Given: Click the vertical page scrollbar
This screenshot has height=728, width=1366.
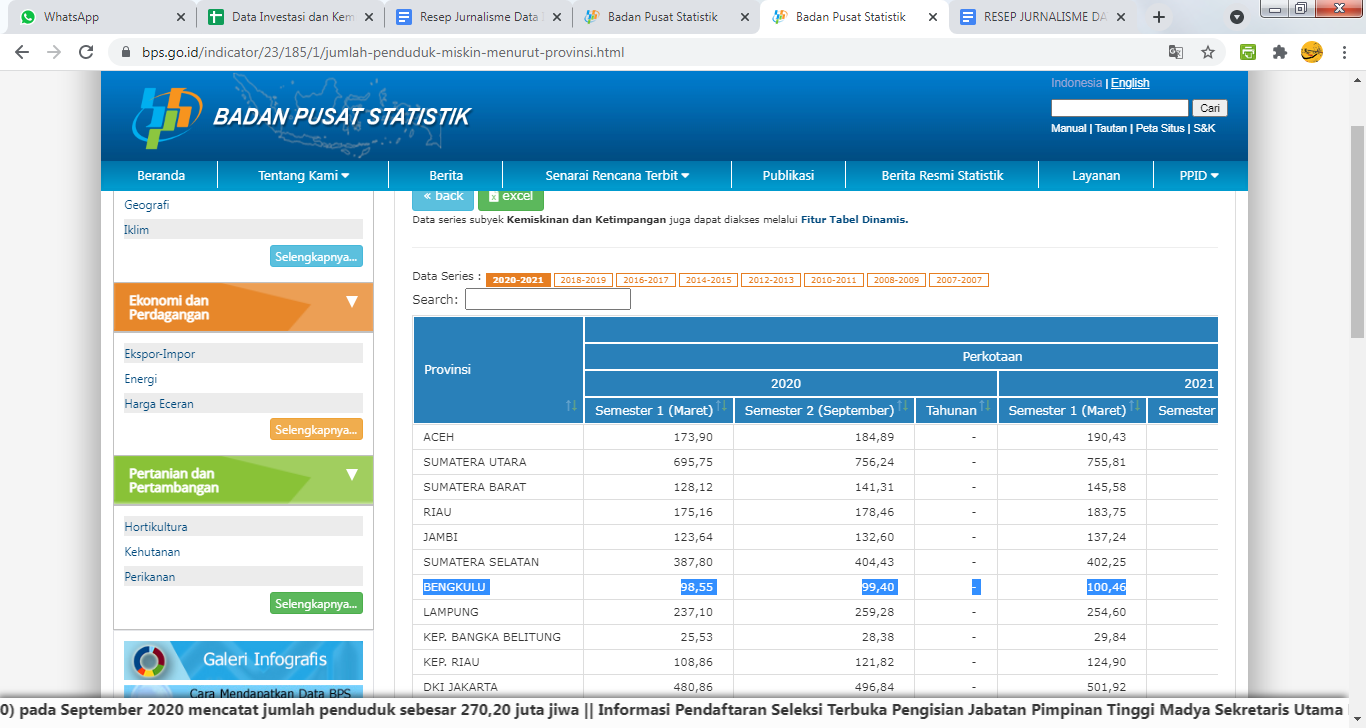Looking at the screenshot, I should click(x=1357, y=200).
